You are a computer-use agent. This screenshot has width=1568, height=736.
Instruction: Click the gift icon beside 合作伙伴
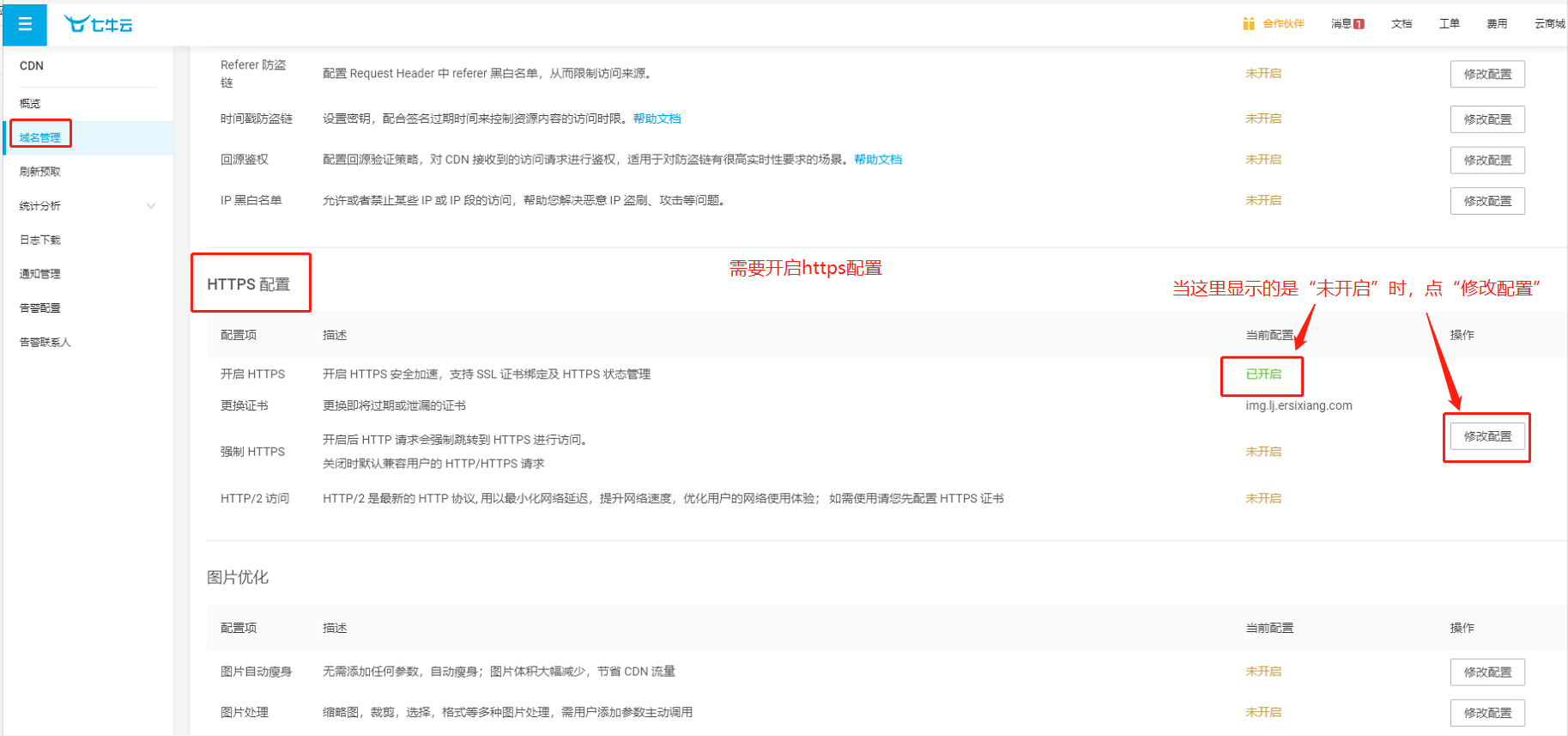(1249, 23)
